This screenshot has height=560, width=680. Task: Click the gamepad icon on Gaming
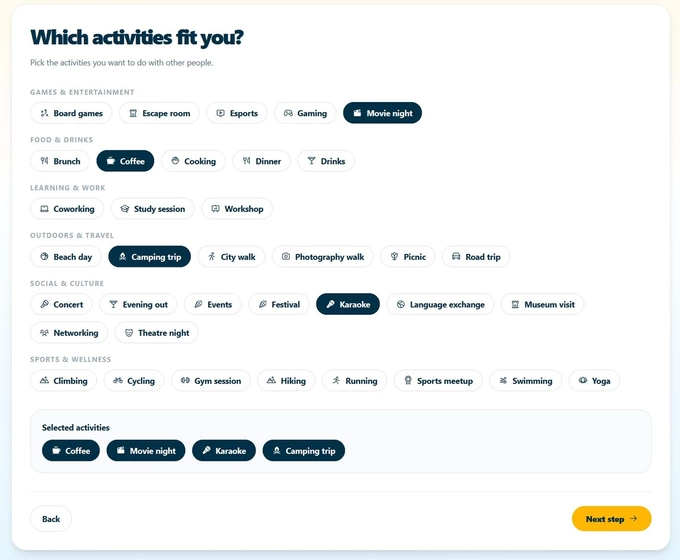[x=288, y=113]
